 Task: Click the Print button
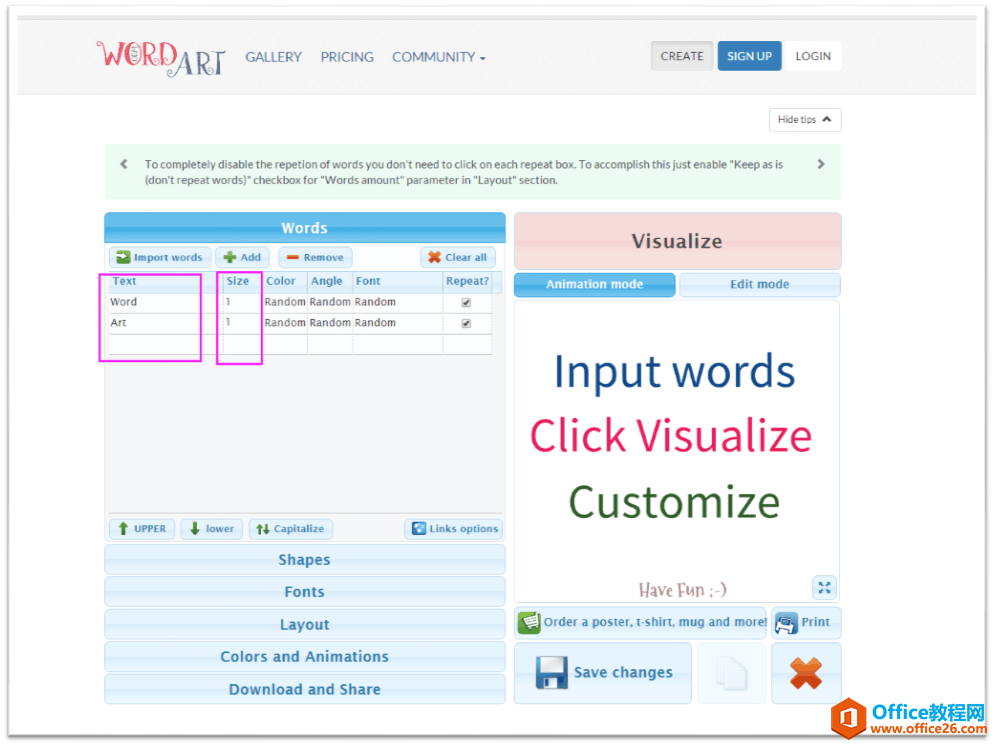(x=805, y=622)
